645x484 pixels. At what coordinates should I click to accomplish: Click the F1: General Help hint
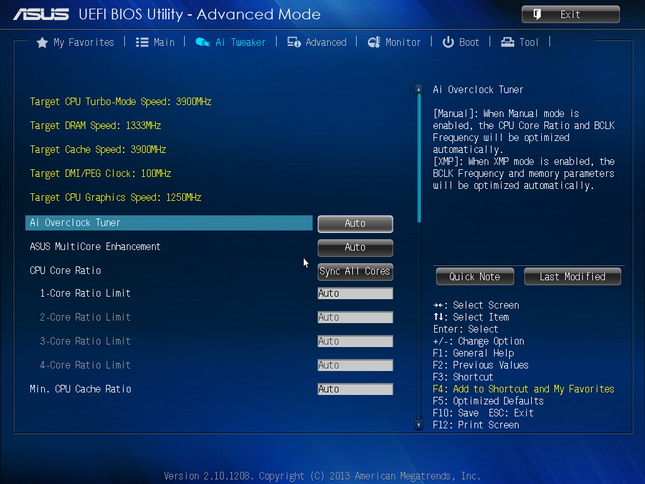473,353
